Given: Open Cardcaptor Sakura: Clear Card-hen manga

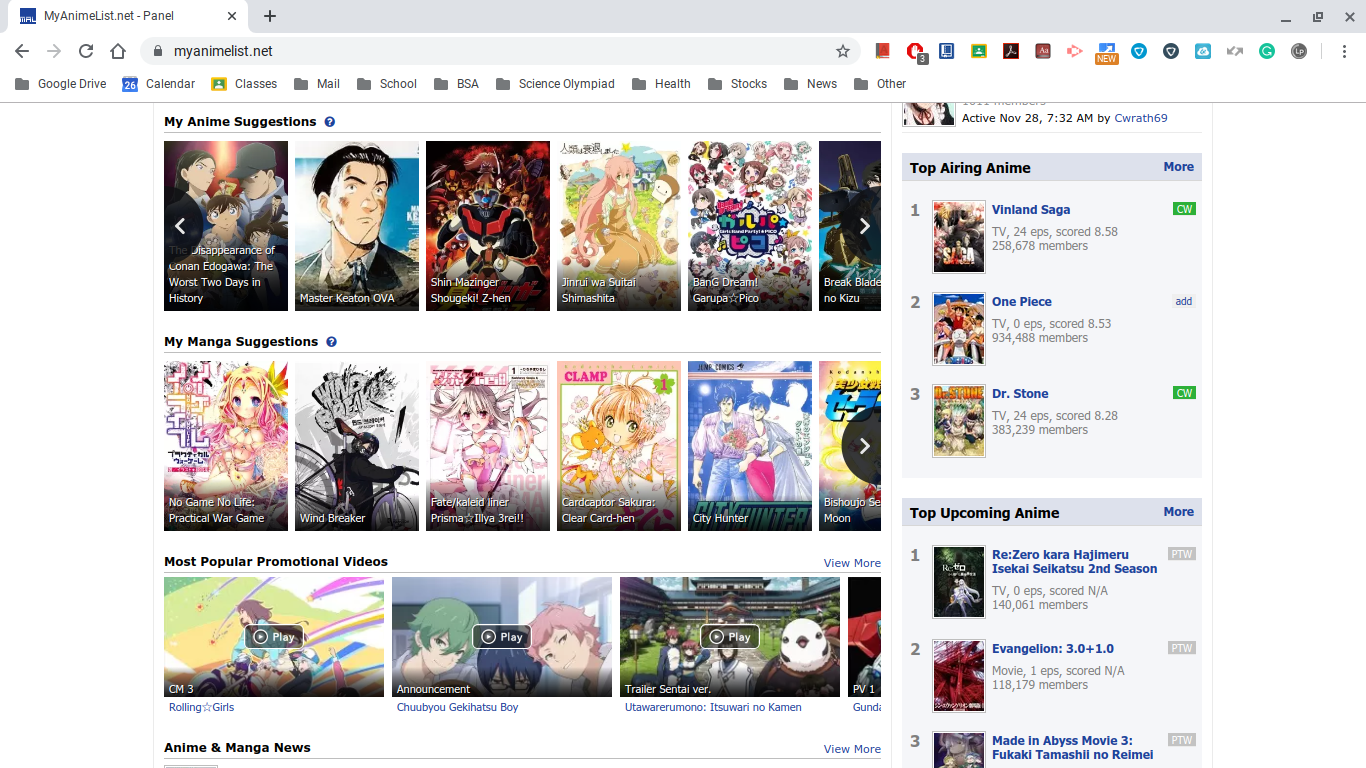Looking at the screenshot, I should 619,446.
